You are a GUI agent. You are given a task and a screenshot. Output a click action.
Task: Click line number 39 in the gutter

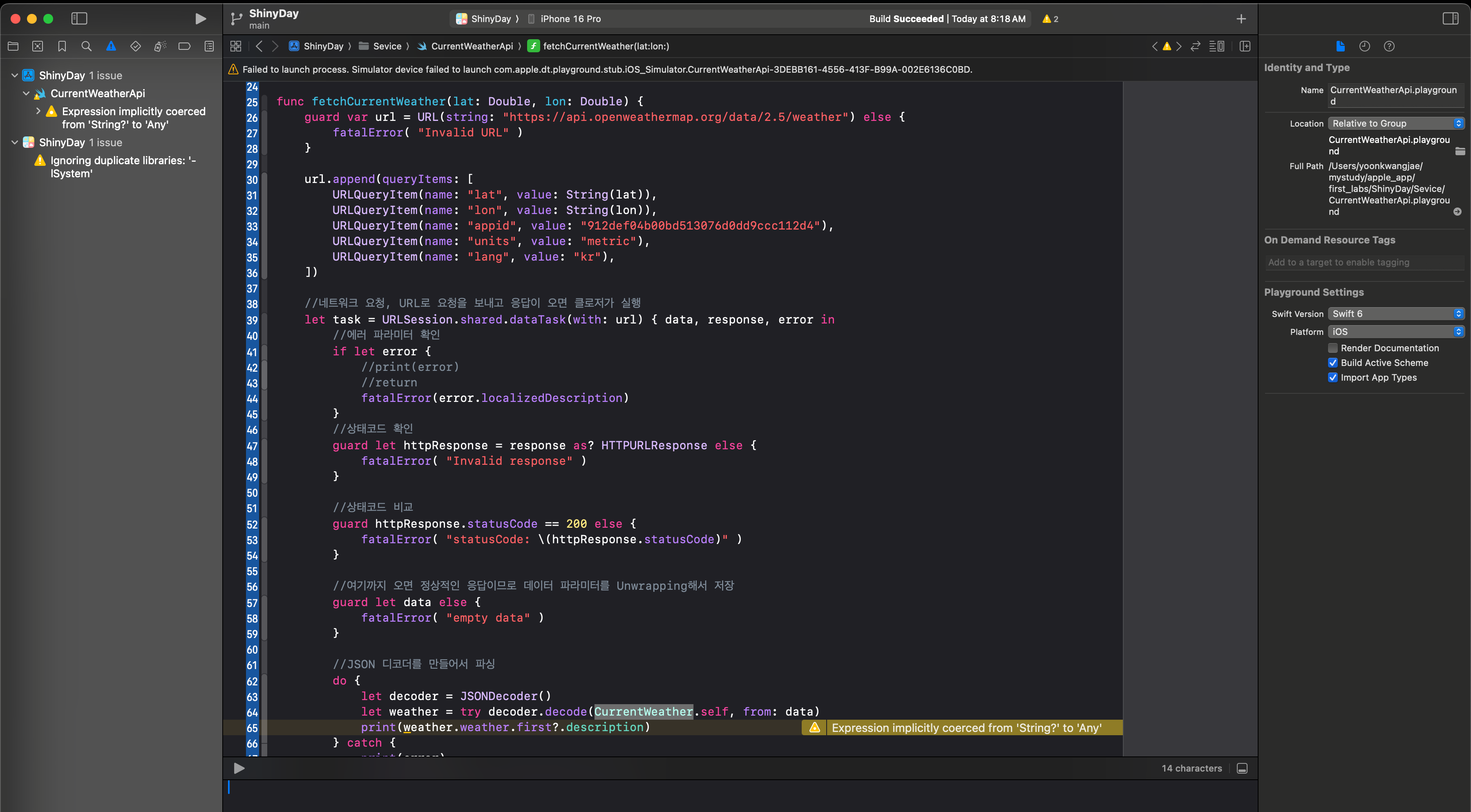[x=252, y=320]
